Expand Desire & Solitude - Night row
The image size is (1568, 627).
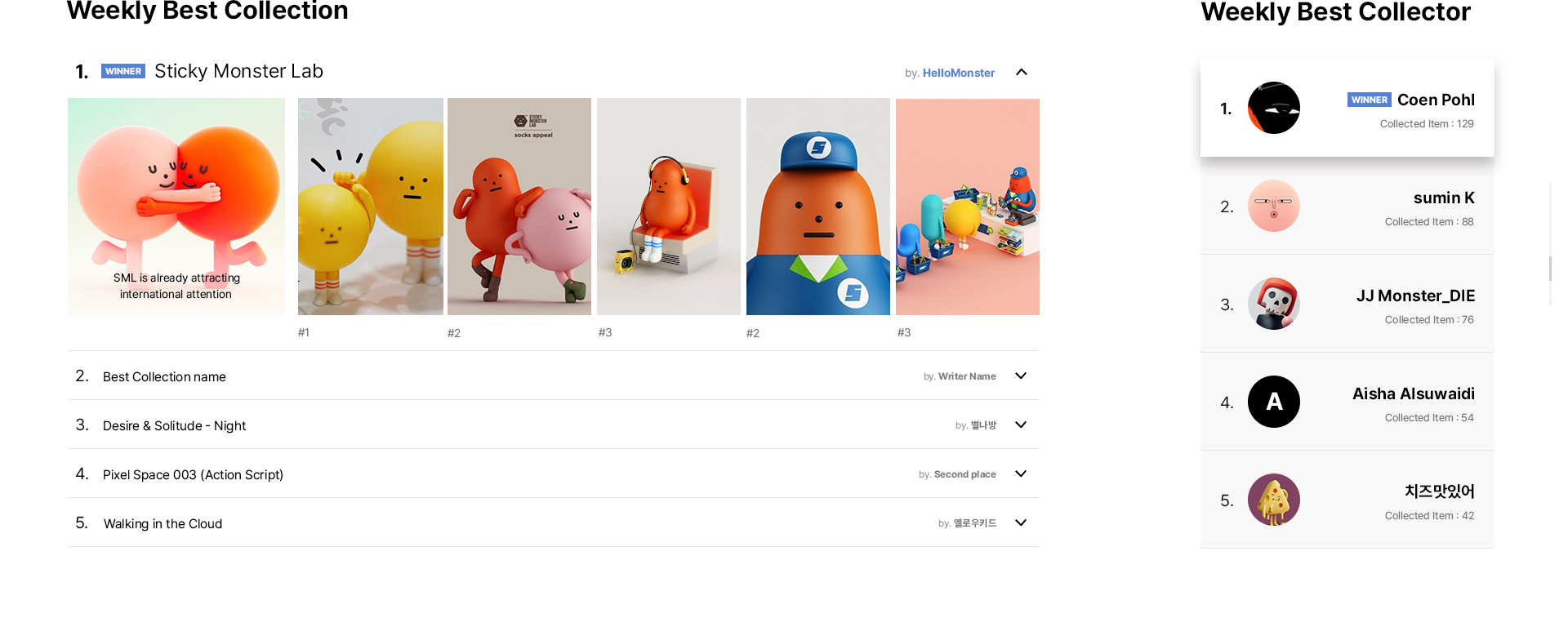pos(1021,425)
